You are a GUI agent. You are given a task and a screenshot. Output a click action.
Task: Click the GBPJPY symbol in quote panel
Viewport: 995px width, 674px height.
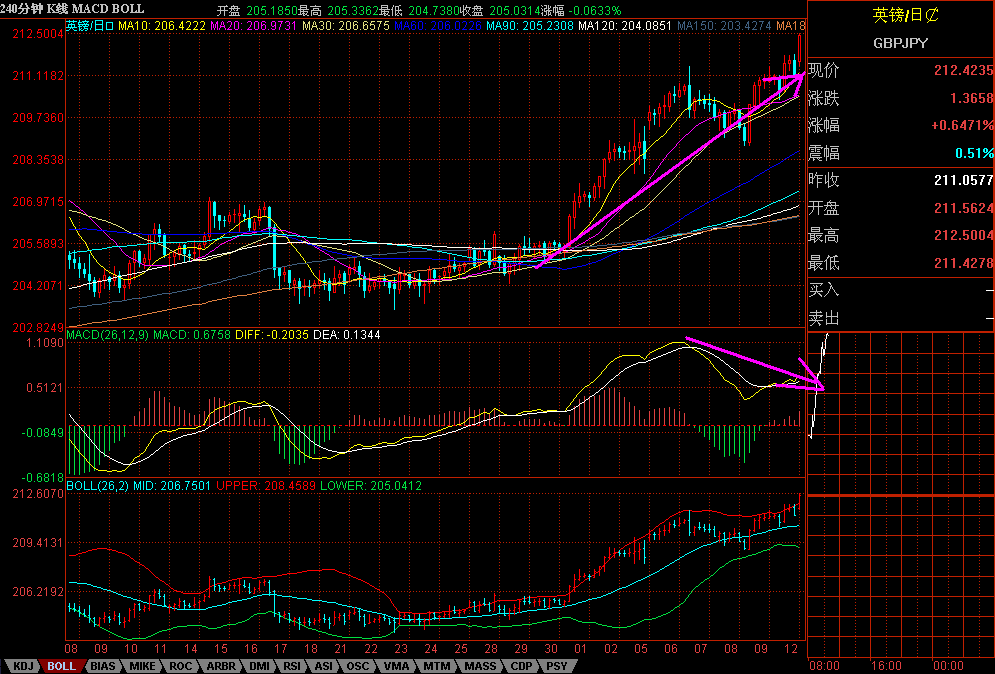(x=900, y=43)
